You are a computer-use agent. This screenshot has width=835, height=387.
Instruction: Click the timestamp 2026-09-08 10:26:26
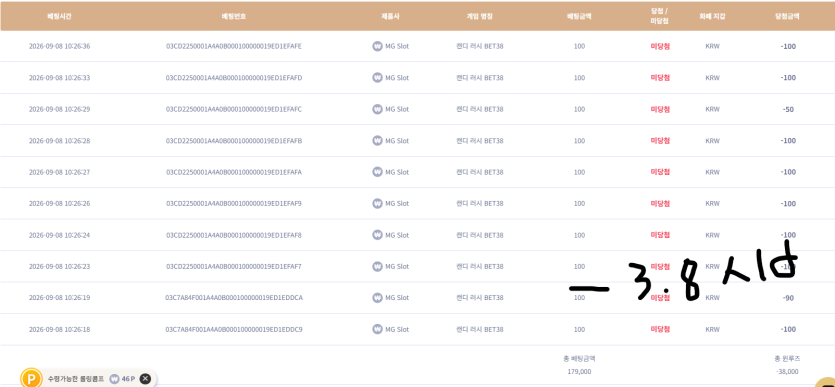[x=59, y=203]
